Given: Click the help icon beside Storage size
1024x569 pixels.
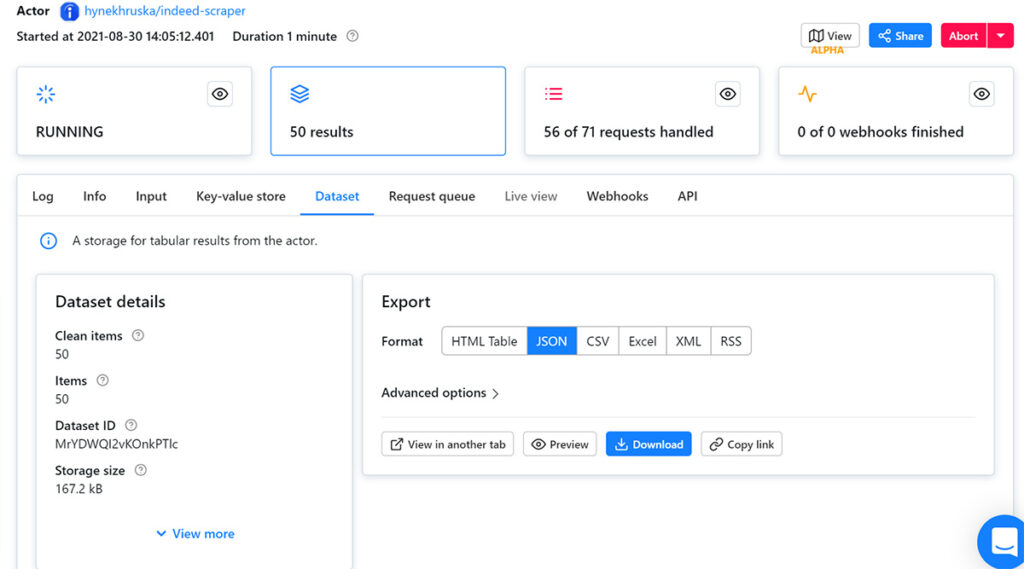Looking at the screenshot, I should click(140, 470).
